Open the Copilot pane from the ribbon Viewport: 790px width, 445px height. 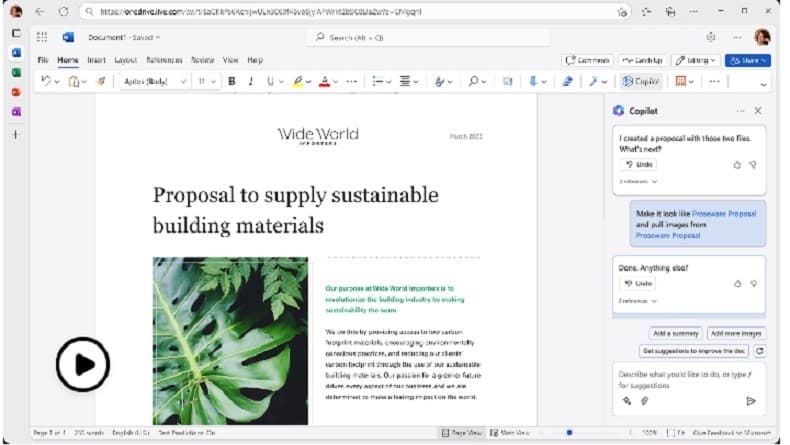641,81
